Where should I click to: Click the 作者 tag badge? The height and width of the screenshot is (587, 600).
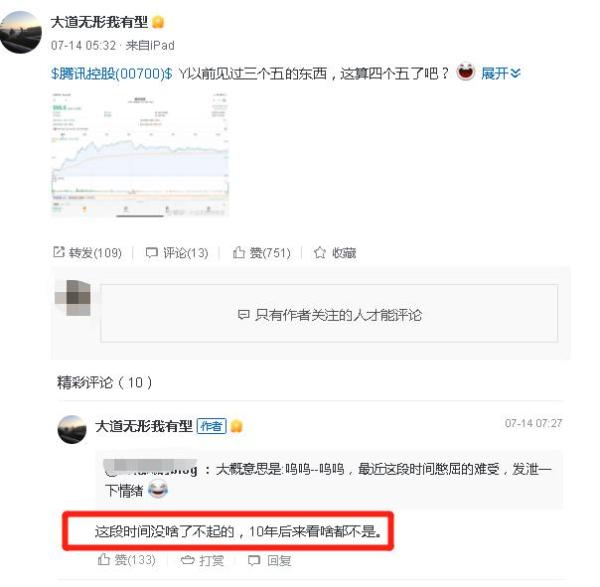coord(212,426)
